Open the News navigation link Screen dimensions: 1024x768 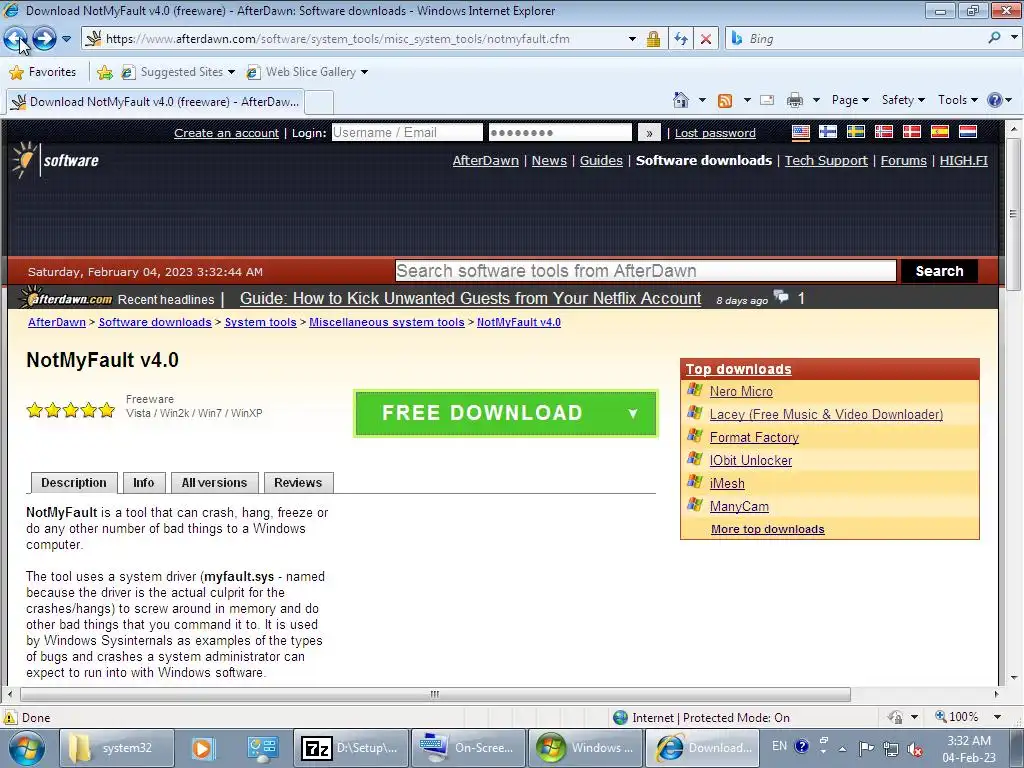549,161
